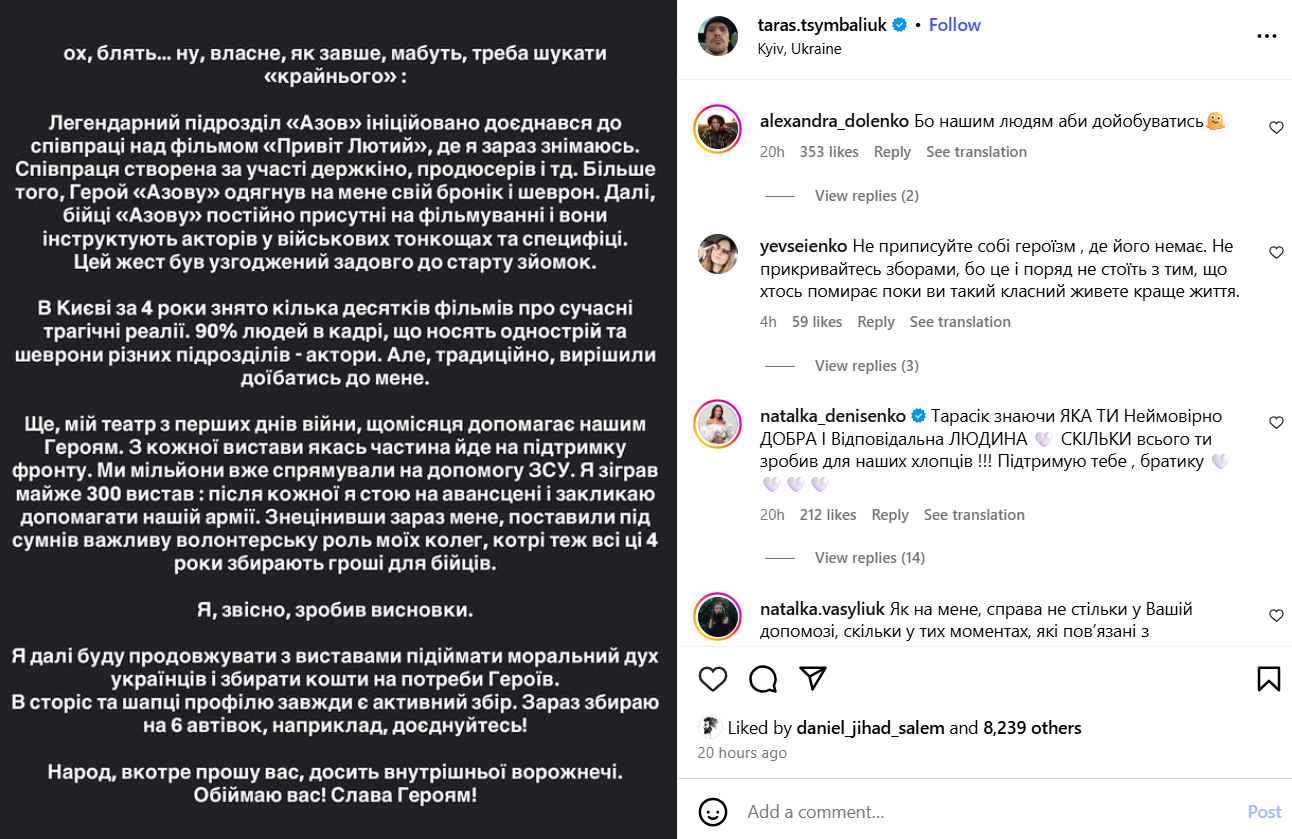Save post with bookmark icon

(1268, 679)
